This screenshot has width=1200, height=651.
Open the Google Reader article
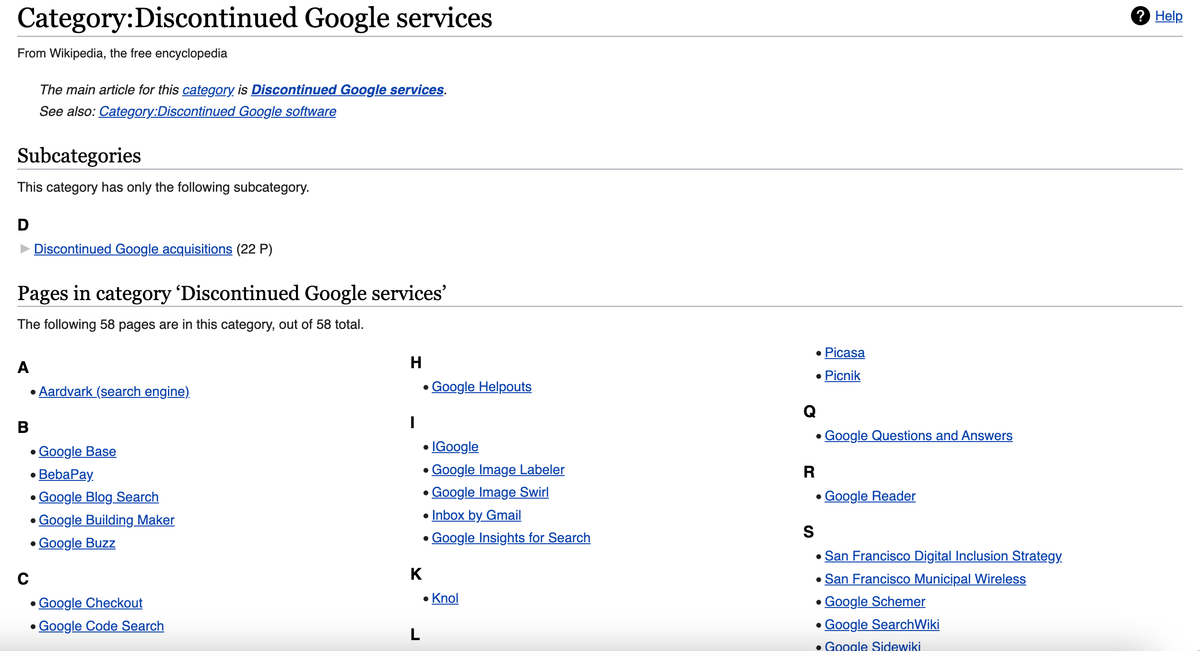click(x=870, y=496)
